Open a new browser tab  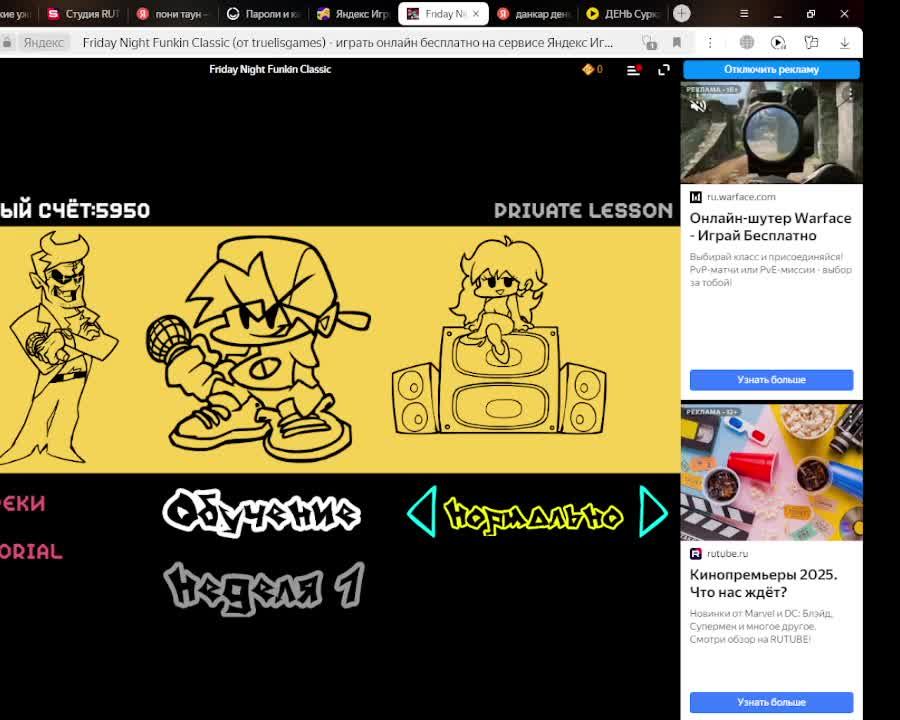[681, 13]
